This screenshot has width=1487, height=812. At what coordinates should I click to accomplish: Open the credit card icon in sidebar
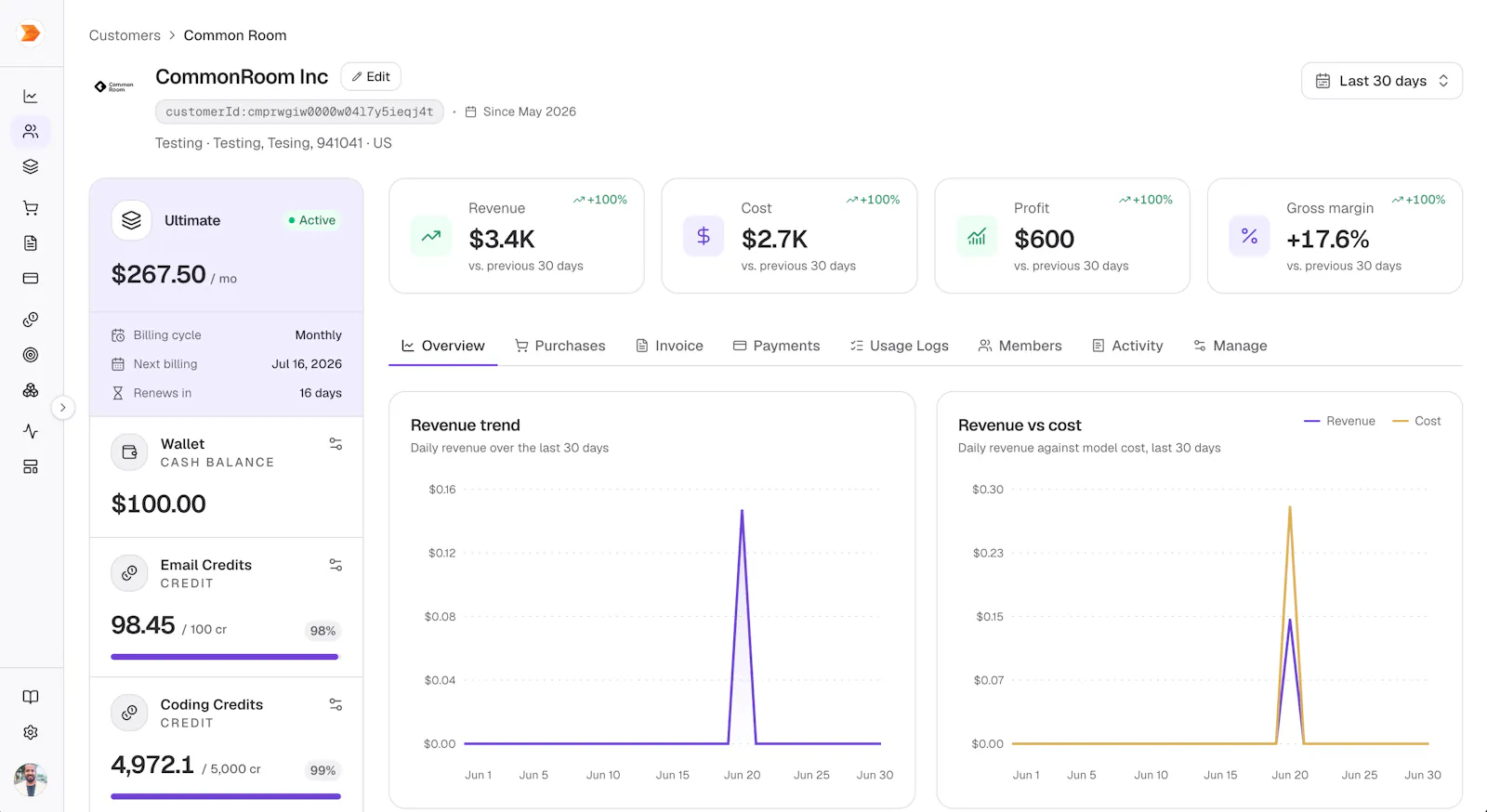[x=31, y=278]
